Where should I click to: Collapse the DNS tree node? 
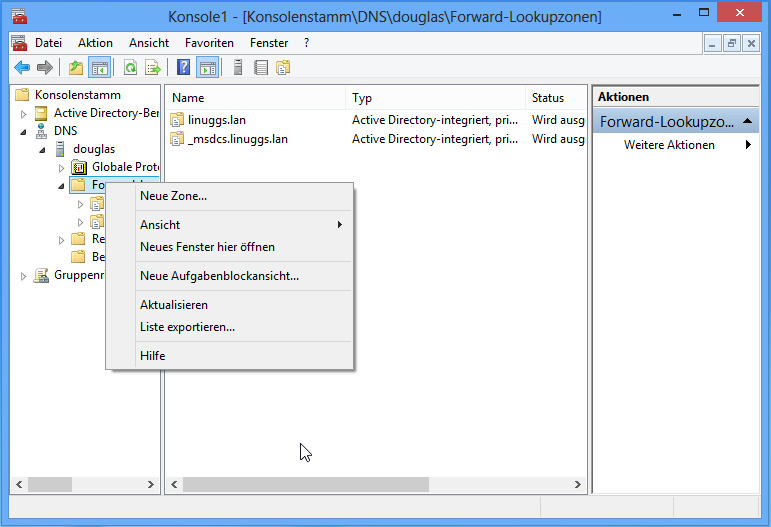click(x=24, y=132)
